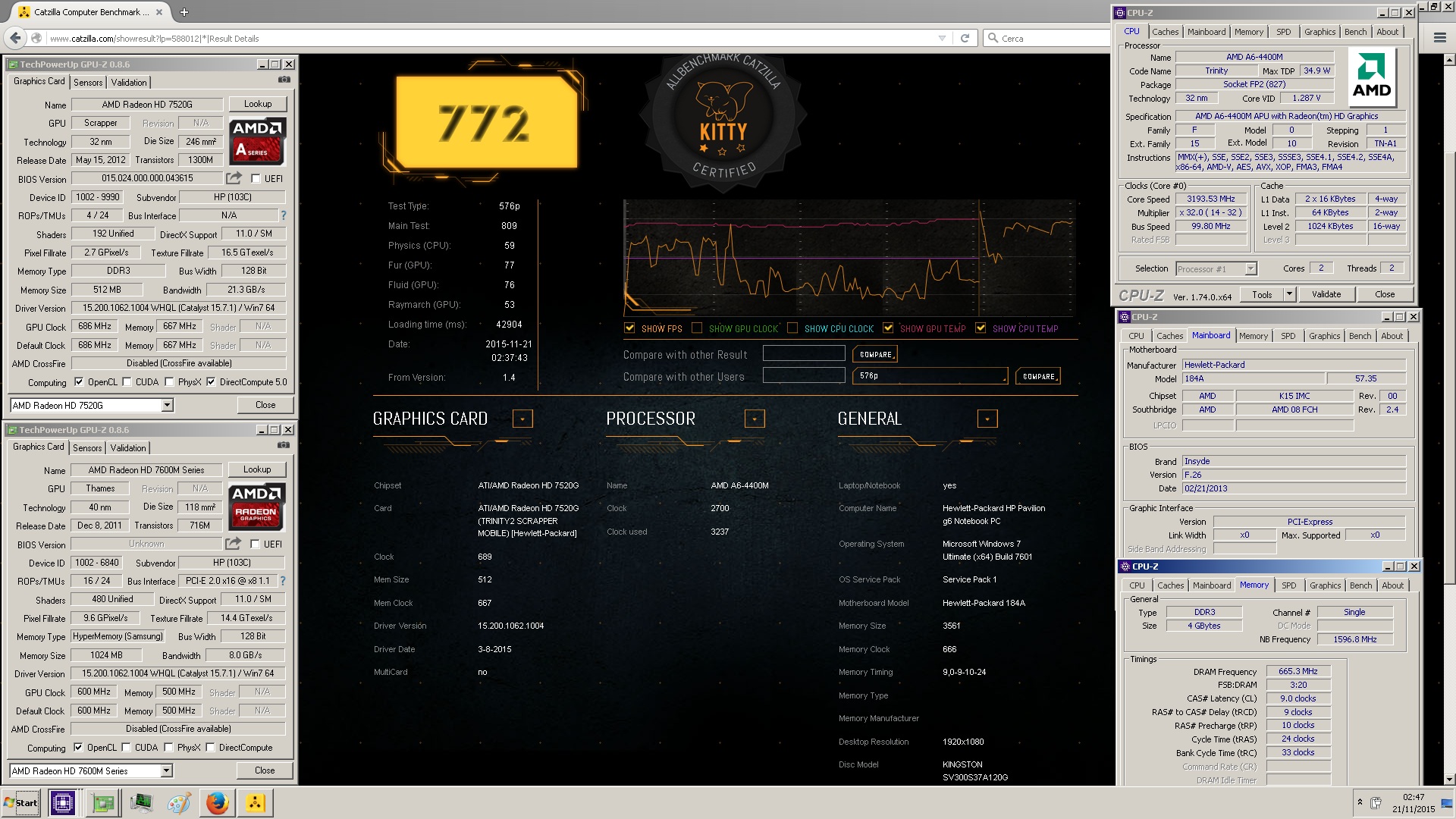The height and width of the screenshot is (819, 1456).
Task: Show hidden system tray icons
Action: click(1360, 802)
